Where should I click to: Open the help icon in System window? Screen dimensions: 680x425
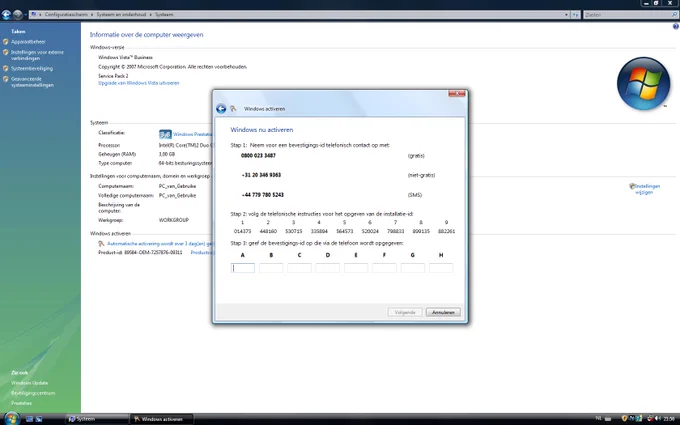pyautogui.click(x=675, y=26)
